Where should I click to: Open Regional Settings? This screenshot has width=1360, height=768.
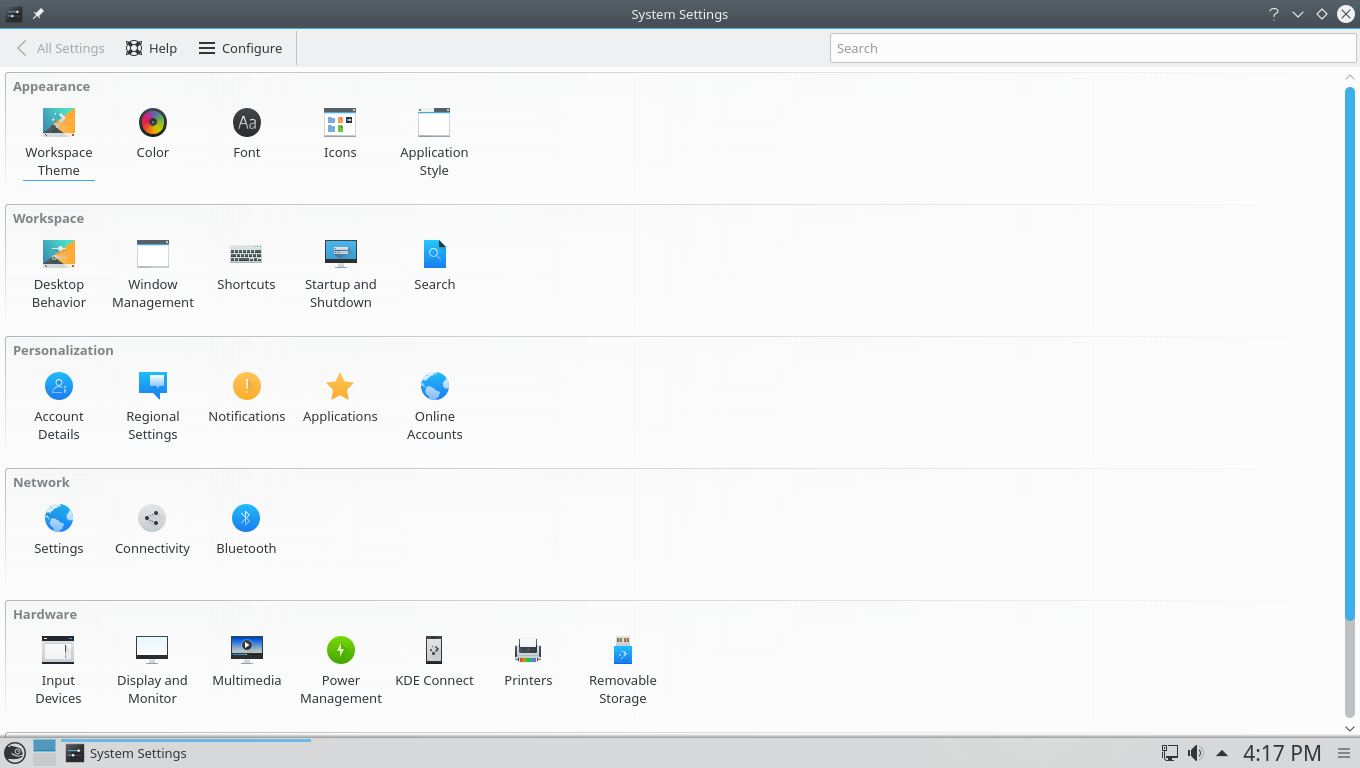153,406
